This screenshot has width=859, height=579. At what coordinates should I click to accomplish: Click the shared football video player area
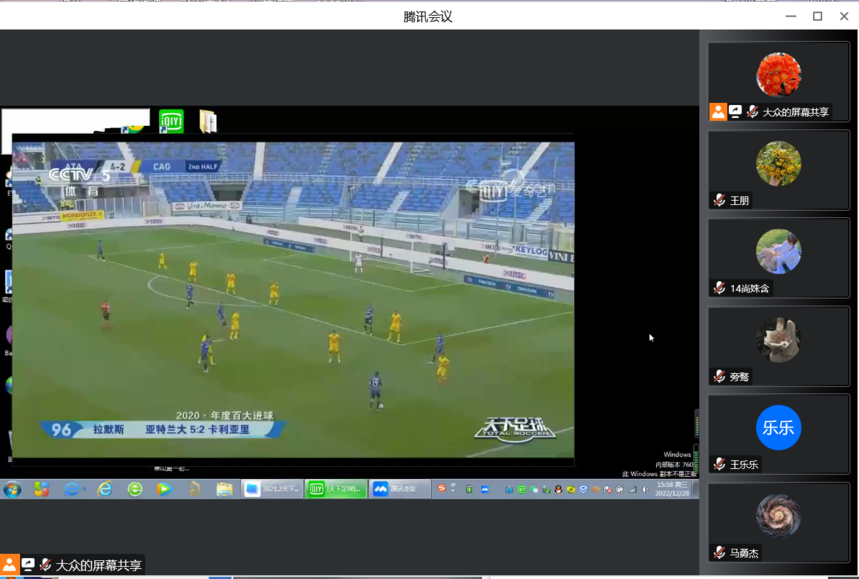pyautogui.click(x=293, y=300)
